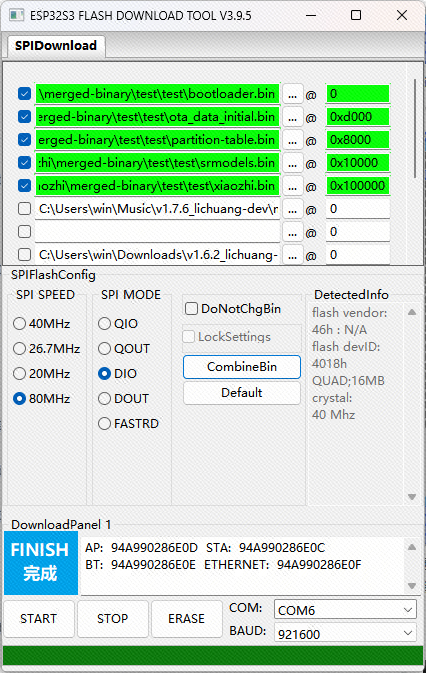Open file picker for xiaozhi.bin row
Screen dimensions: 426x673
coord(293,186)
